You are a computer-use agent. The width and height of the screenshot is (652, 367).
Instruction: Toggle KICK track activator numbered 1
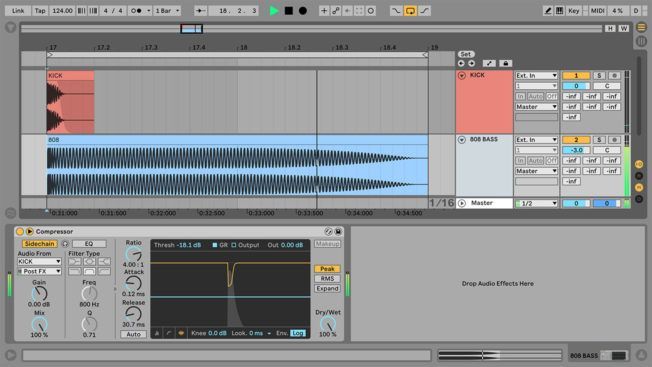[576, 76]
